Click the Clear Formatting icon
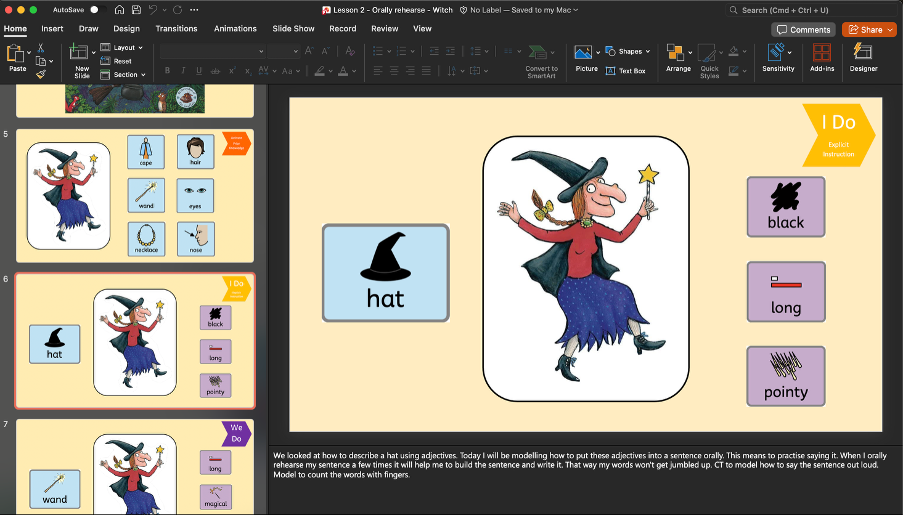 [x=349, y=51]
